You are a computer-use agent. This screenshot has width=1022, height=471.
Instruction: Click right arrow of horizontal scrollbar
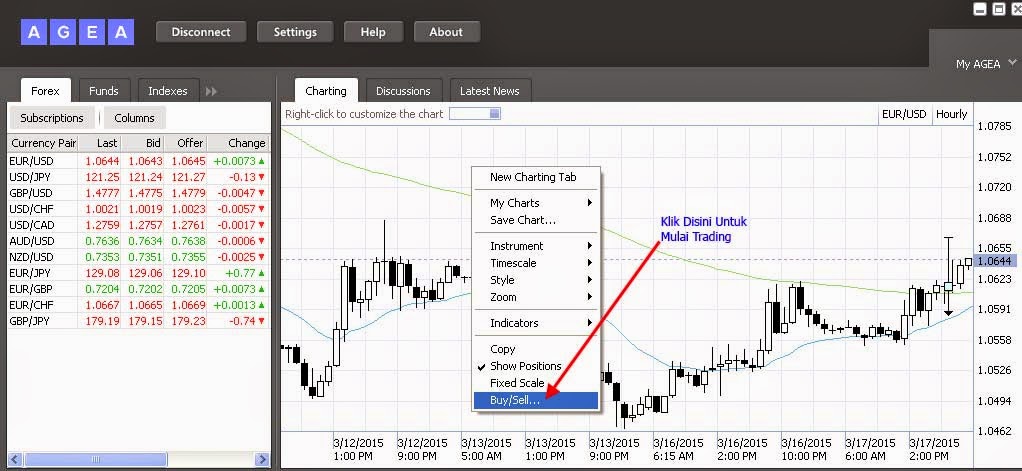pyautogui.click(x=262, y=459)
